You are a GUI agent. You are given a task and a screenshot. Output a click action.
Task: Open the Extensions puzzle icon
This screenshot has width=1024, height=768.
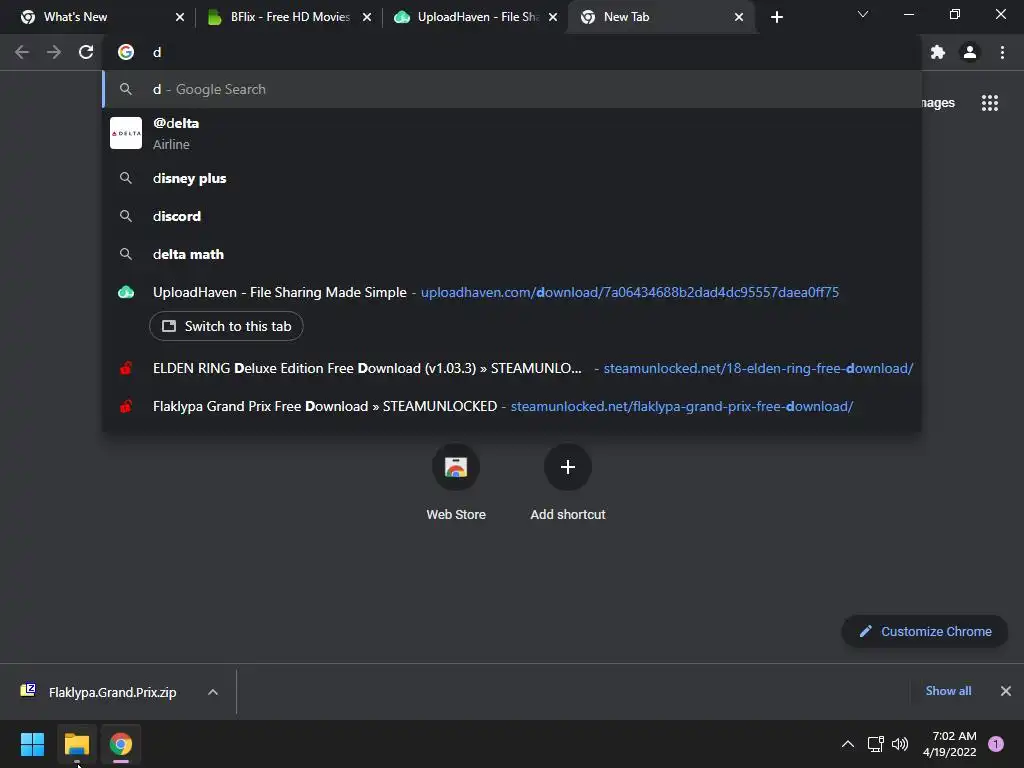click(938, 52)
